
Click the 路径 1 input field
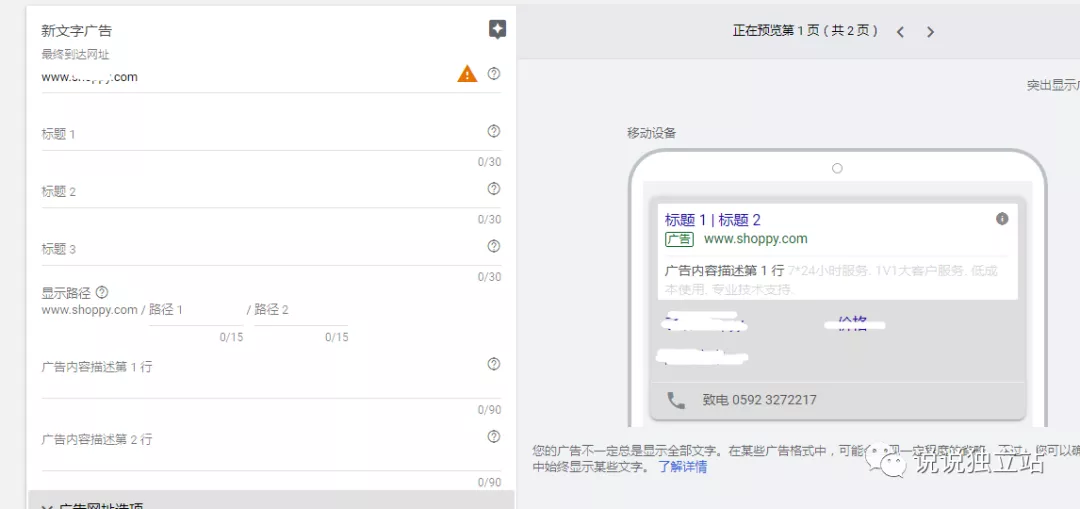coord(196,311)
